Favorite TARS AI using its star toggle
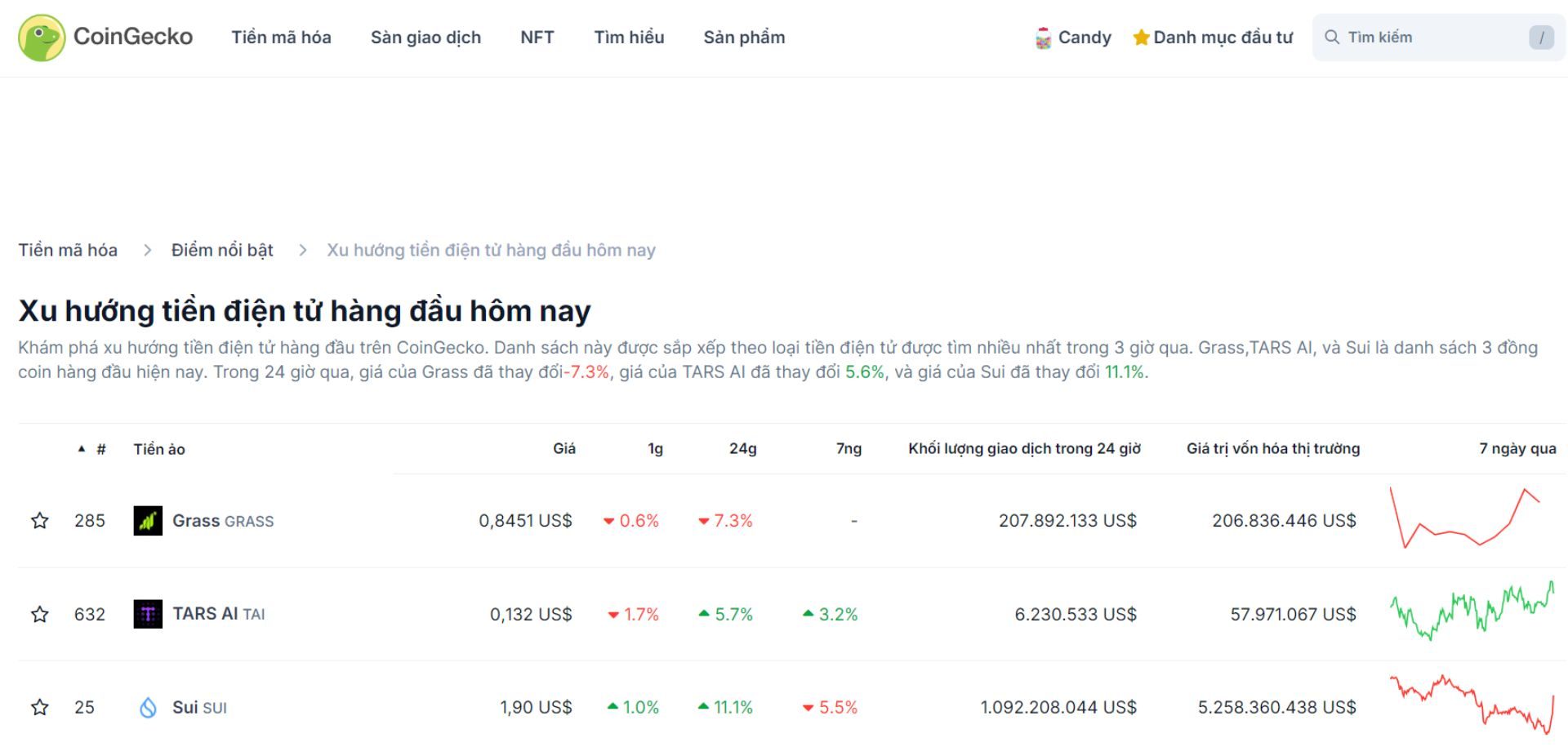 tap(38, 614)
